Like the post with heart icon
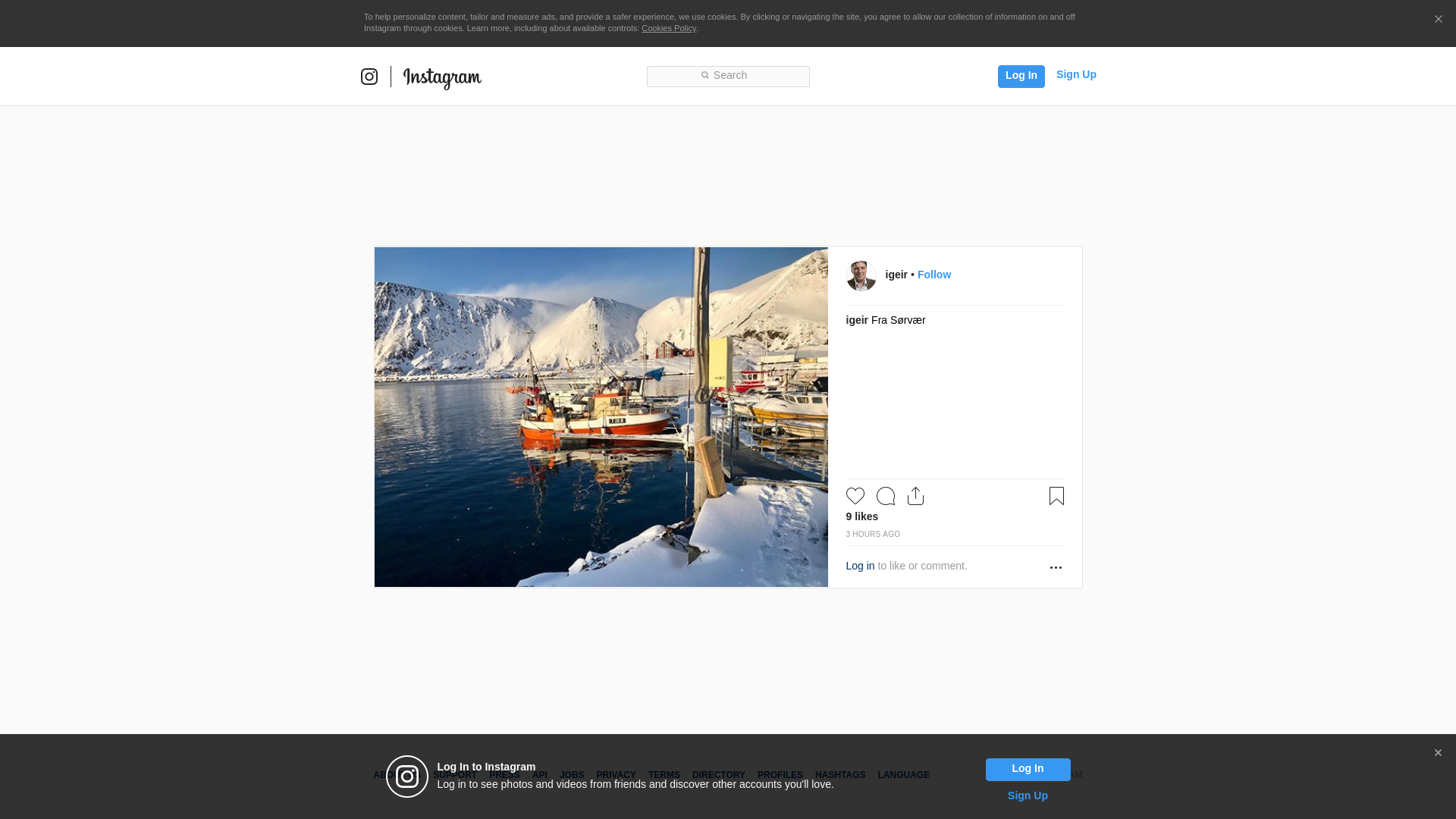This screenshot has height=819, width=1456. click(x=855, y=496)
